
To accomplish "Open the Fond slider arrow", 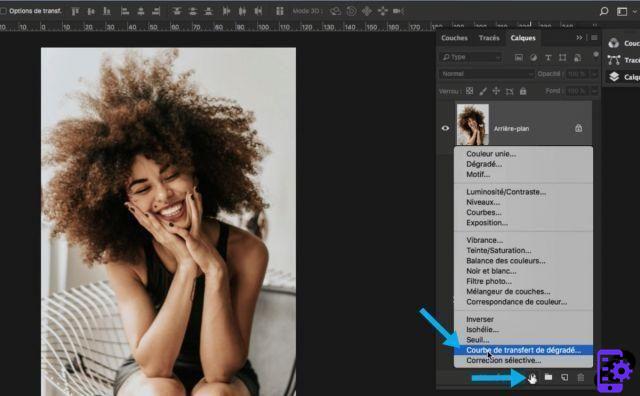I will click(x=595, y=91).
